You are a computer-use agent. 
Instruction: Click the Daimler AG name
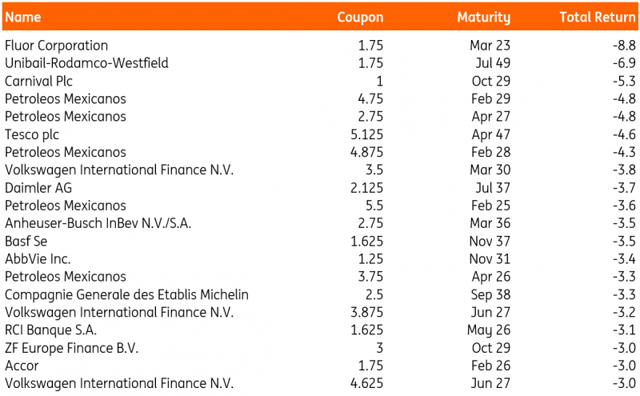(38, 188)
